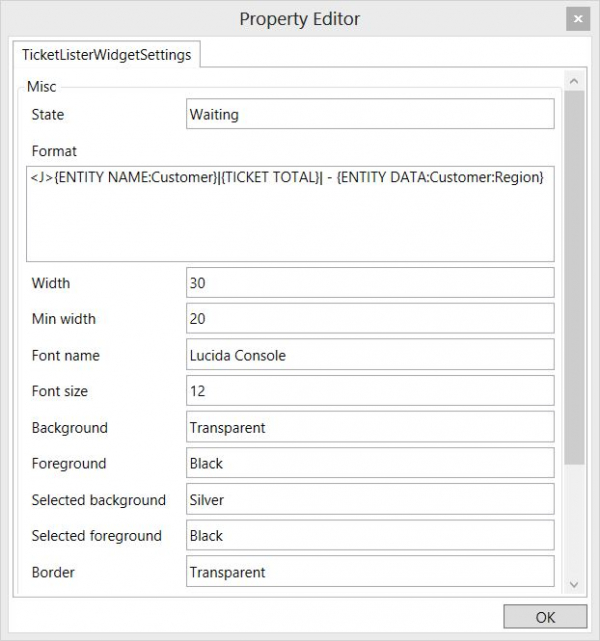The image size is (600, 641).
Task: Click the Foreground field showing Black
Action: pos(370,463)
